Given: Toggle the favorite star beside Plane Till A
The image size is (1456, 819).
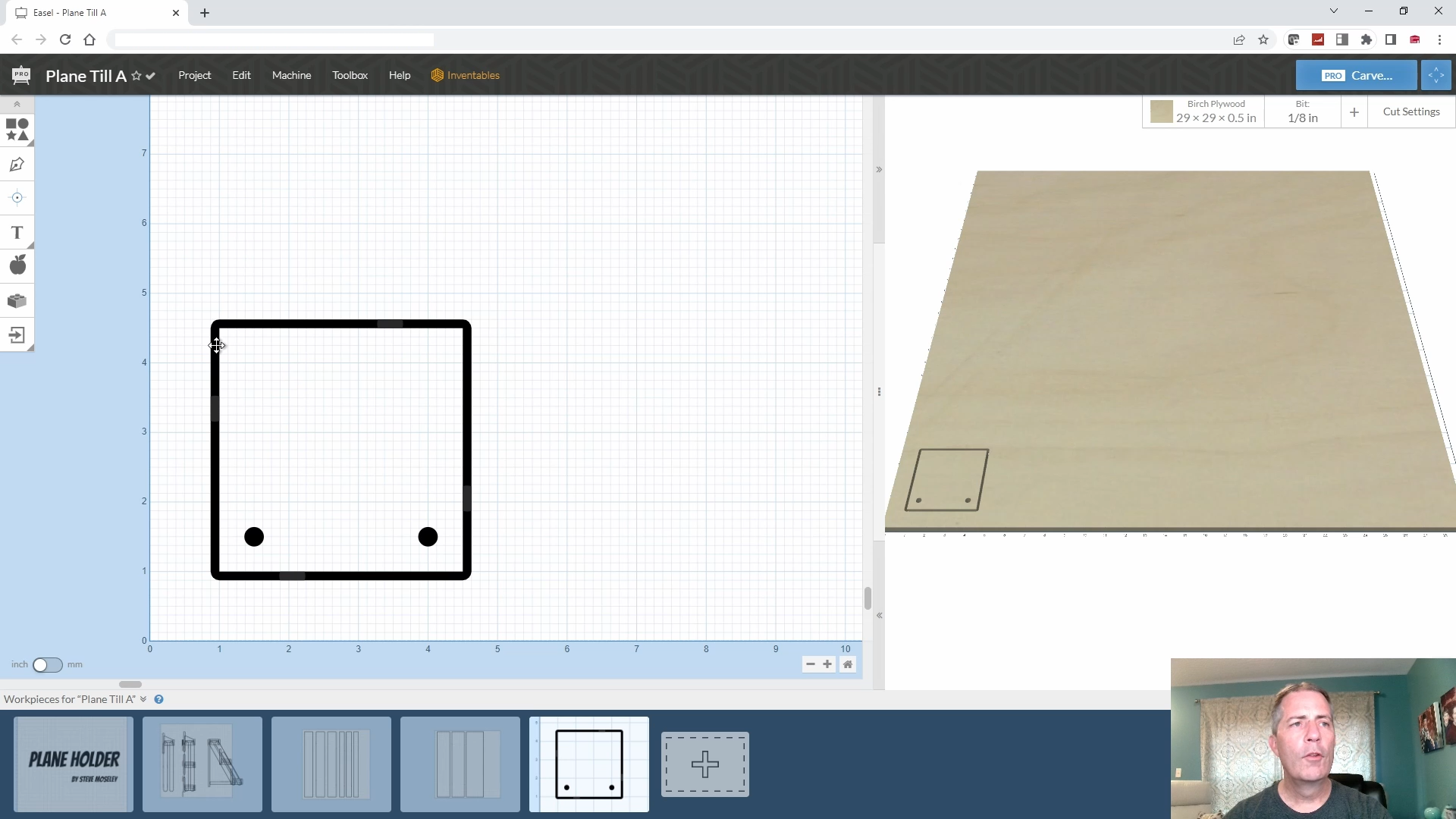Looking at the screenshot, I should point(136,76).
